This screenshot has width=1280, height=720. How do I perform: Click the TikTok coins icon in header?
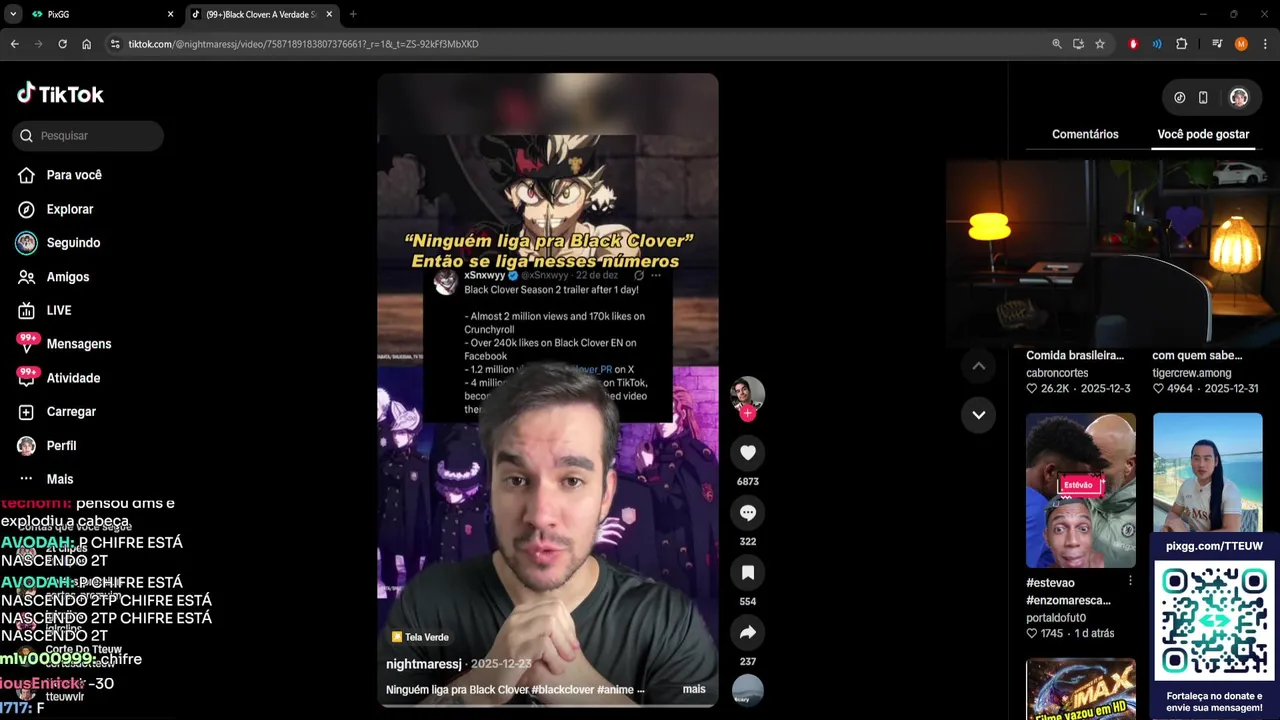(1179, 98)
